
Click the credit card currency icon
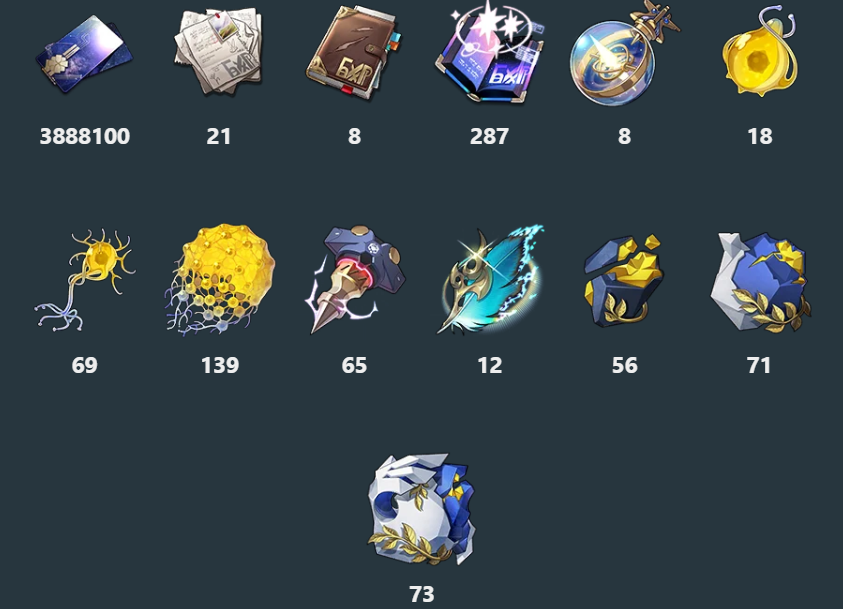pos(84,53)
